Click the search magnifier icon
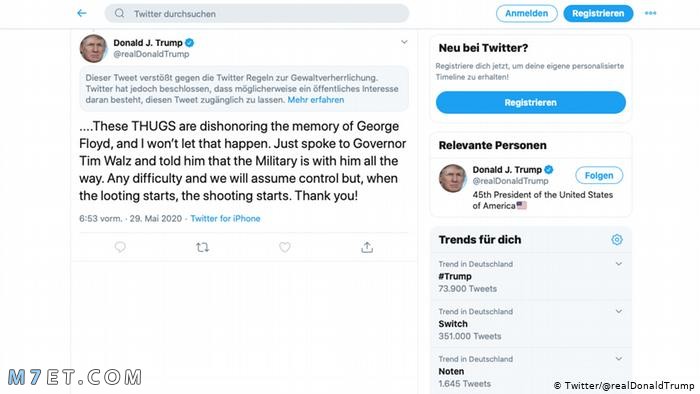This screenshot has width=700, height=394. tap(119, 13)
